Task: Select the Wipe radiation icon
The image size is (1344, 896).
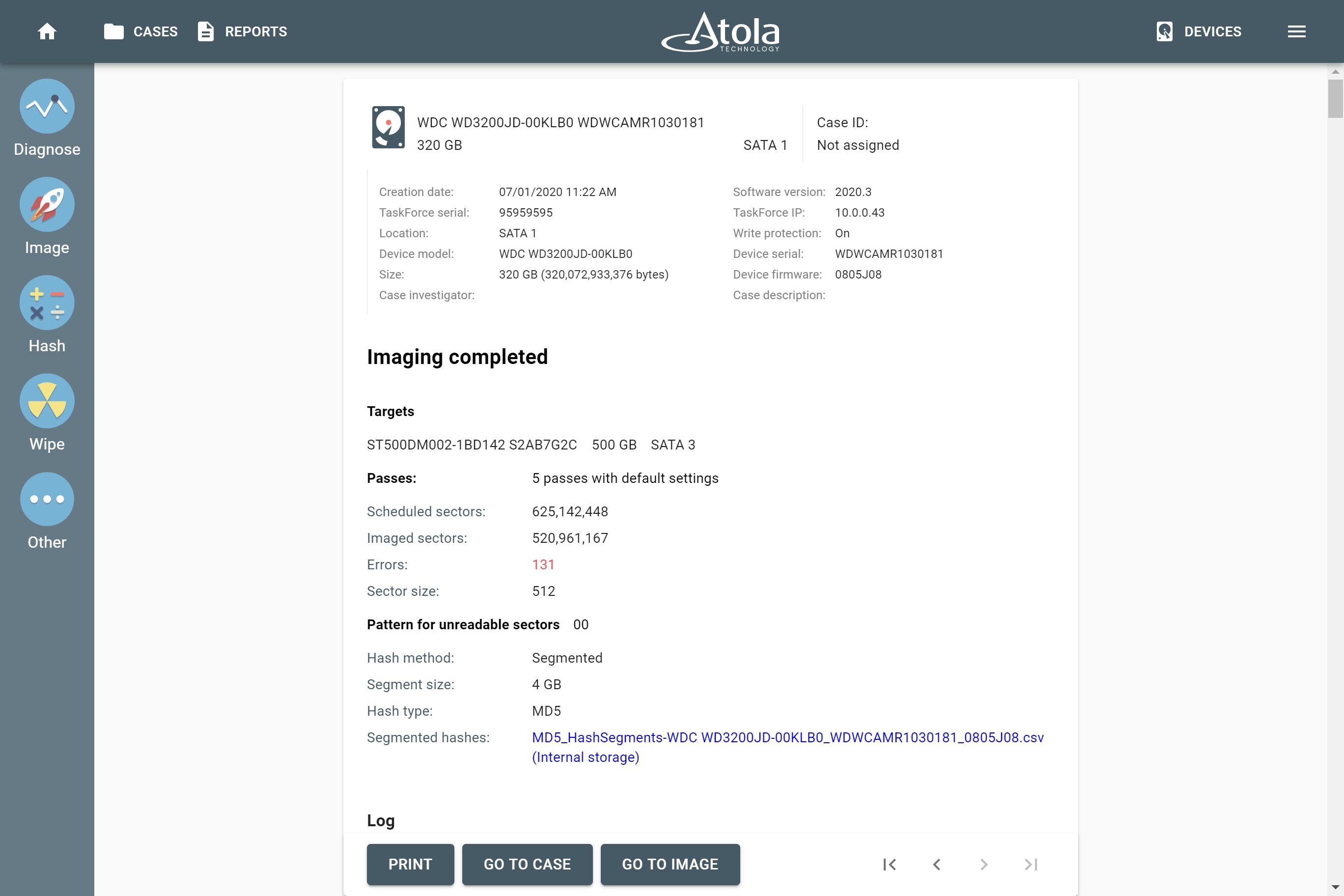Action: pyautogui.click(x=47, y=401)
